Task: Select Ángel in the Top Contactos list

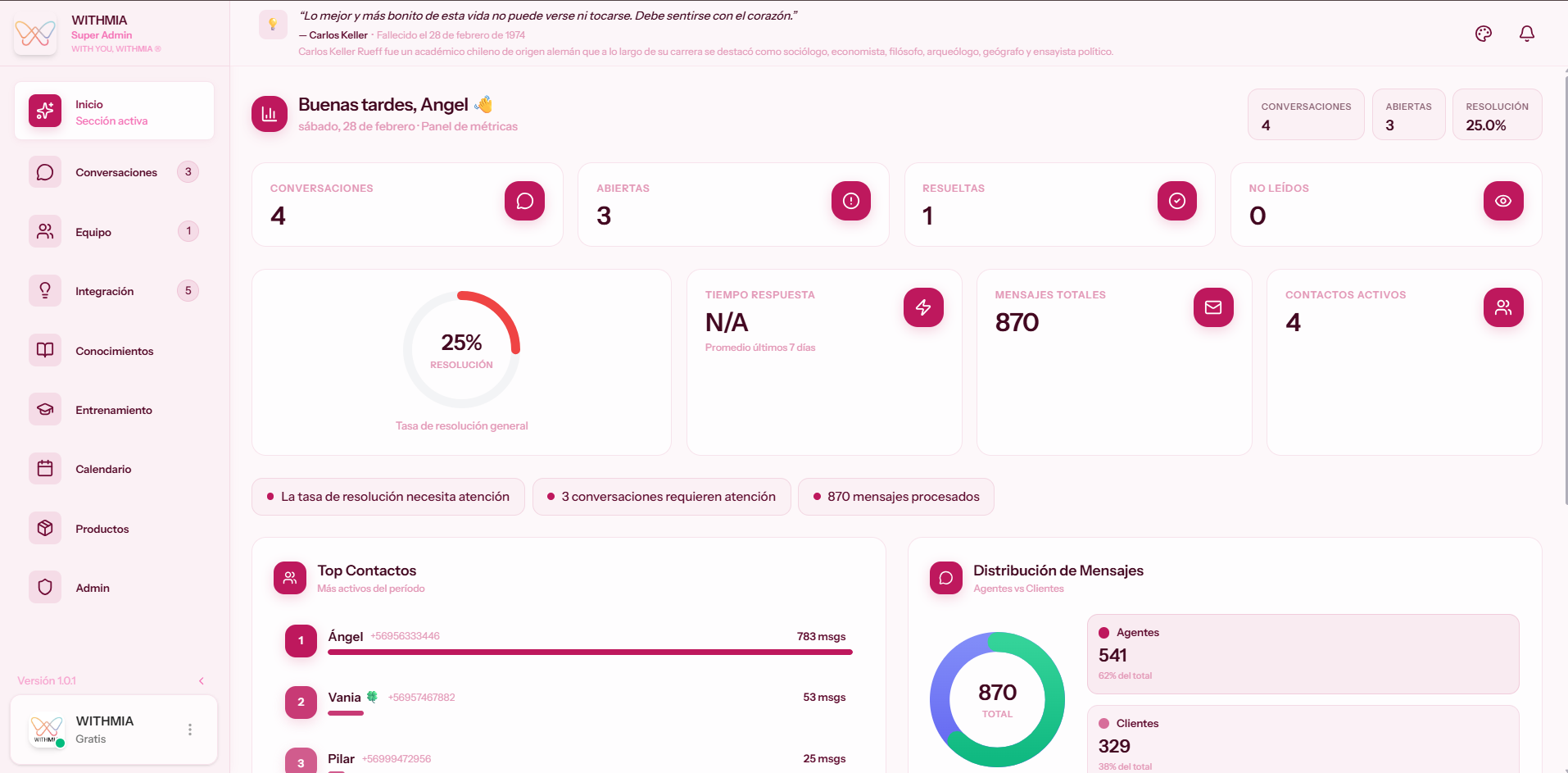Action: (x=345, y=637)
